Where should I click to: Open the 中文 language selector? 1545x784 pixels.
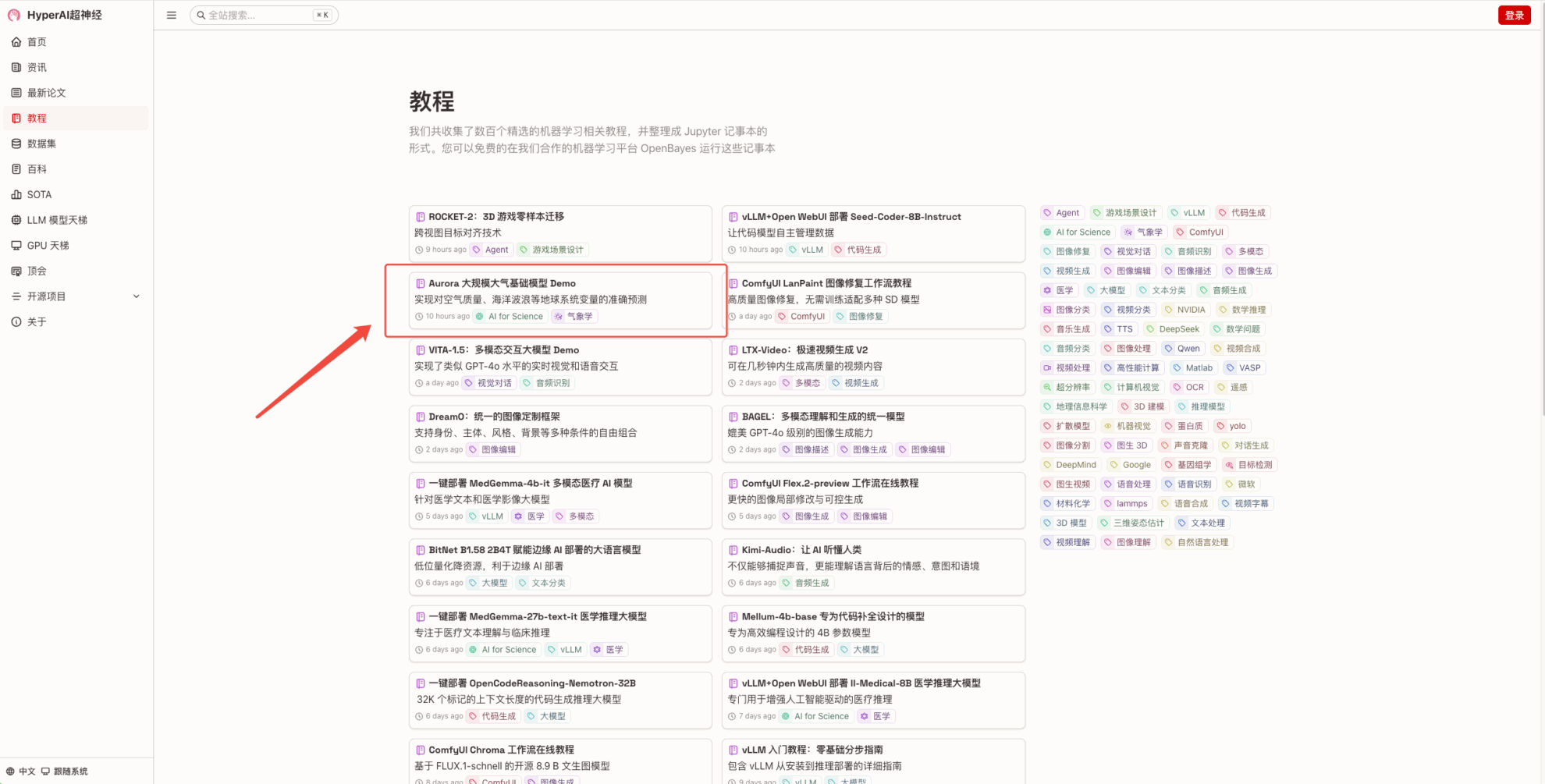tap(21, 772)
